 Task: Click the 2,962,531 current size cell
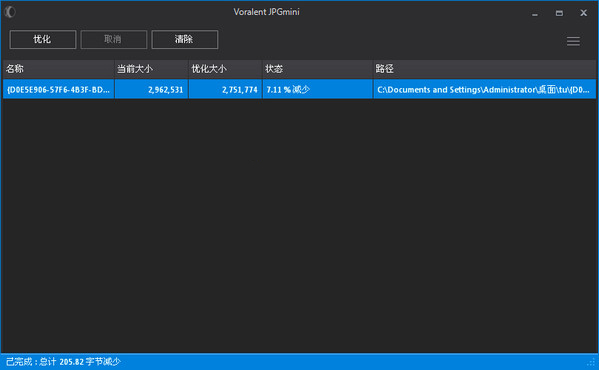151,89
